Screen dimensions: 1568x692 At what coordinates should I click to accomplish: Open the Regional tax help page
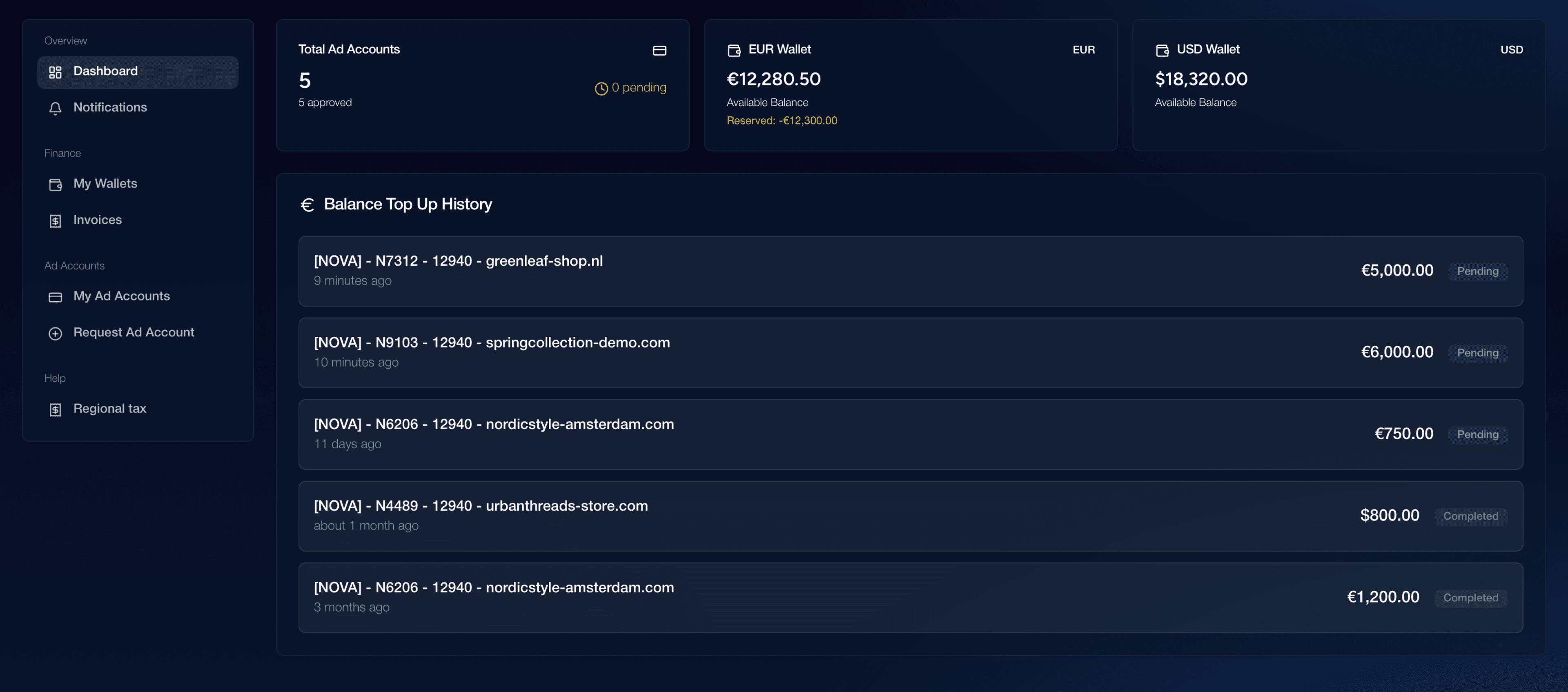(x=138, y=409)
